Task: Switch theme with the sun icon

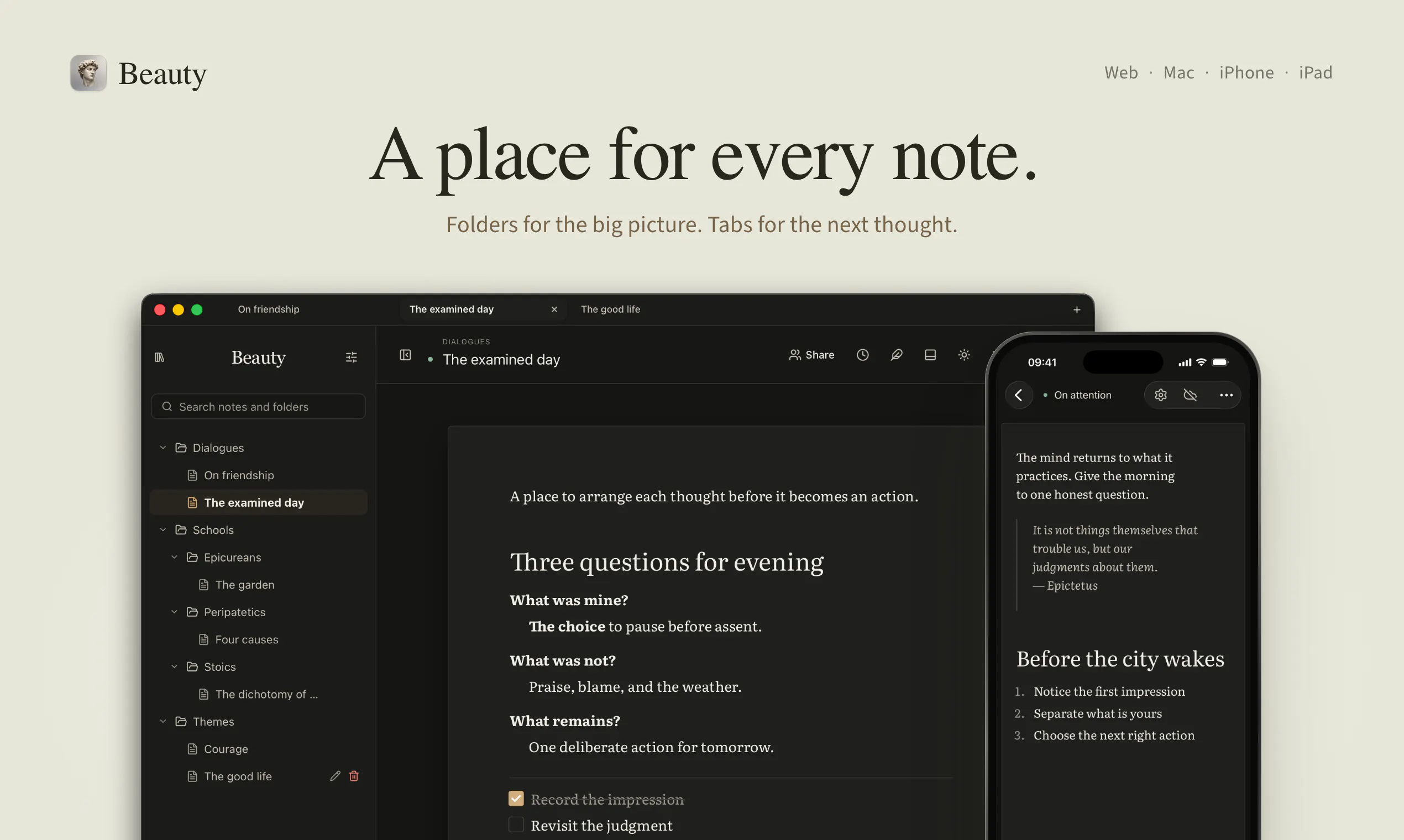Action: point(964,355)
